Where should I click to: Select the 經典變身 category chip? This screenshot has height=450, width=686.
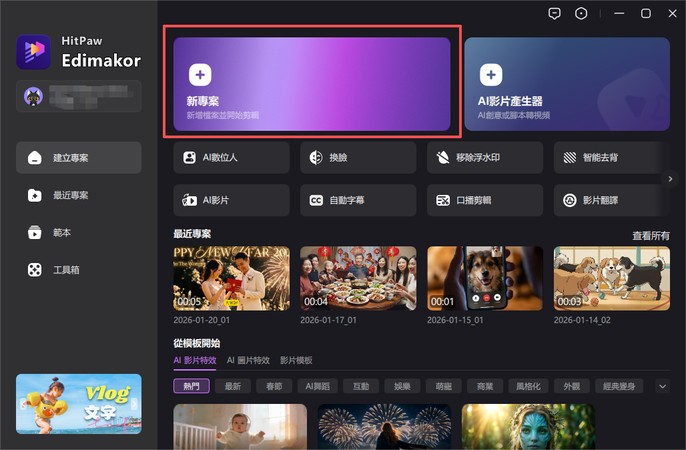[x=619, y=386]
